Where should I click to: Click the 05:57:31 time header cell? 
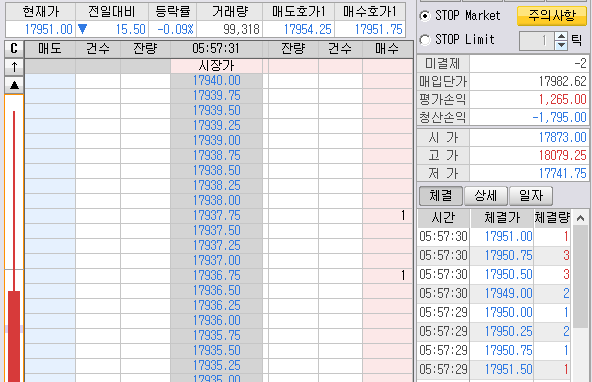216,49
